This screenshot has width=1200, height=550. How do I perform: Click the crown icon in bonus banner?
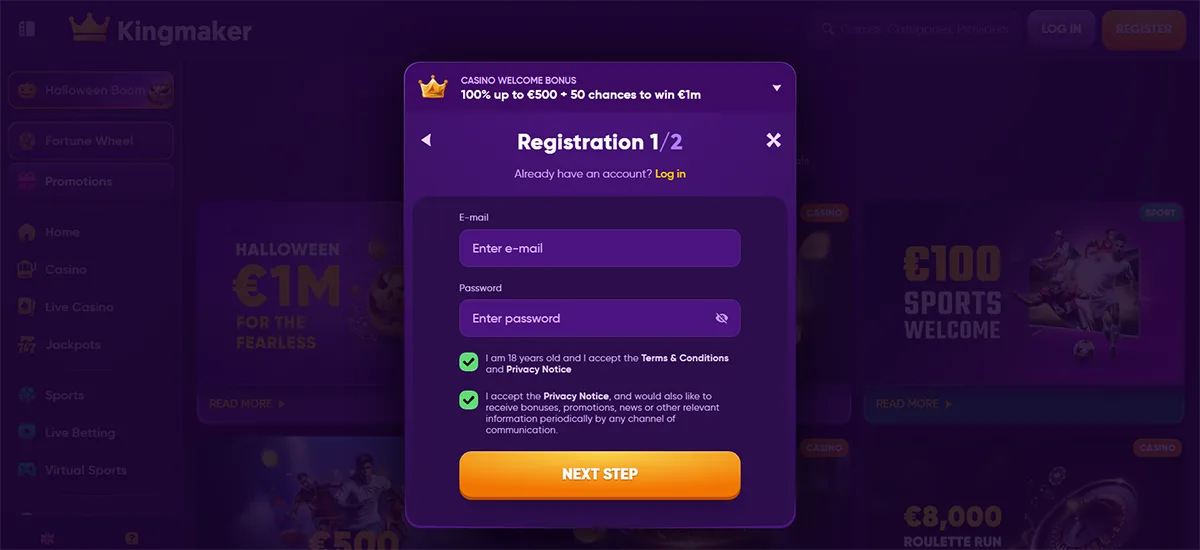tap(433, 87)
